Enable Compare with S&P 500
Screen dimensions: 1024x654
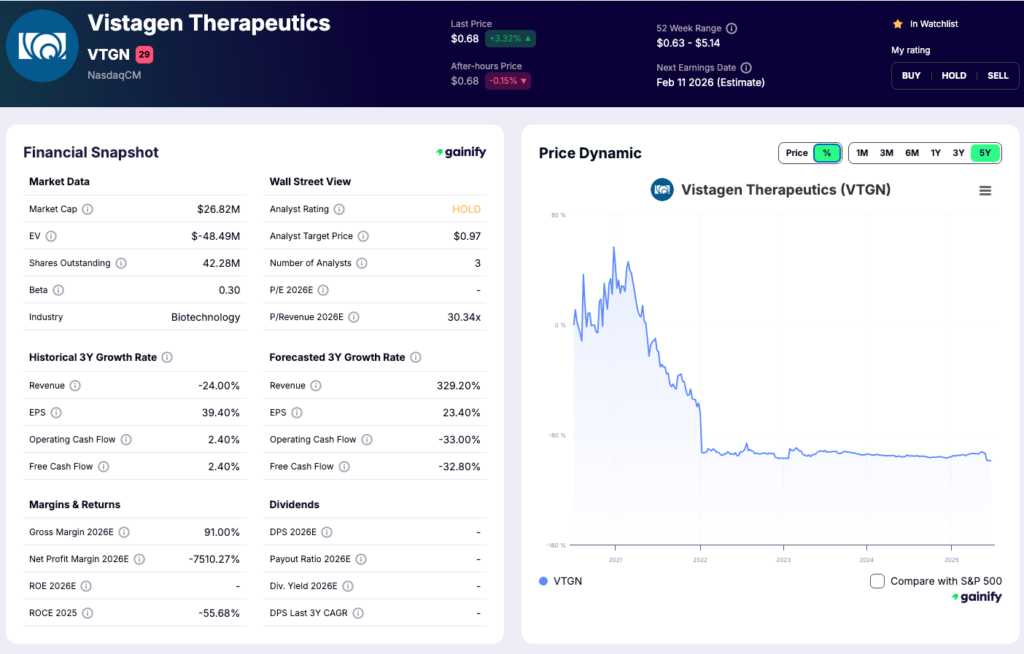pos(877,580)
